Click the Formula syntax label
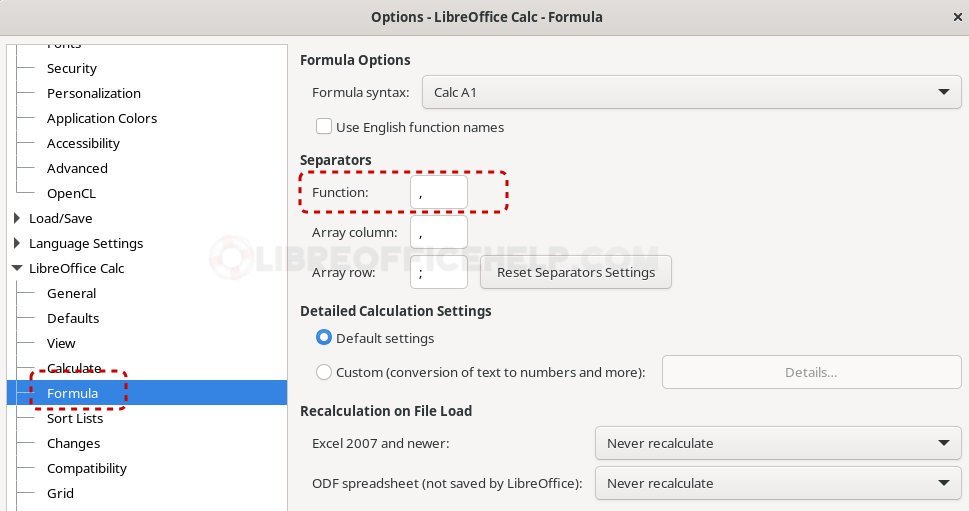 point(360,93)
